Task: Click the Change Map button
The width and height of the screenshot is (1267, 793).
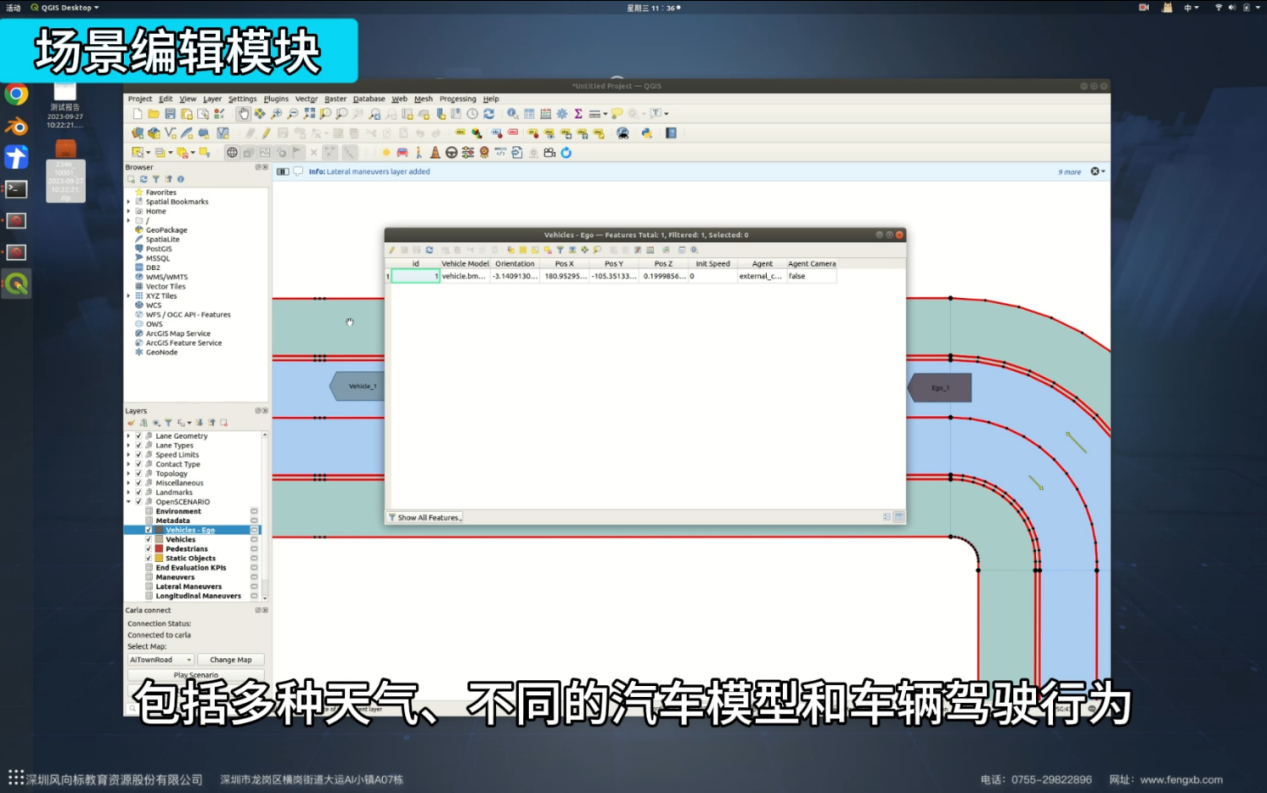Action: 231,660
